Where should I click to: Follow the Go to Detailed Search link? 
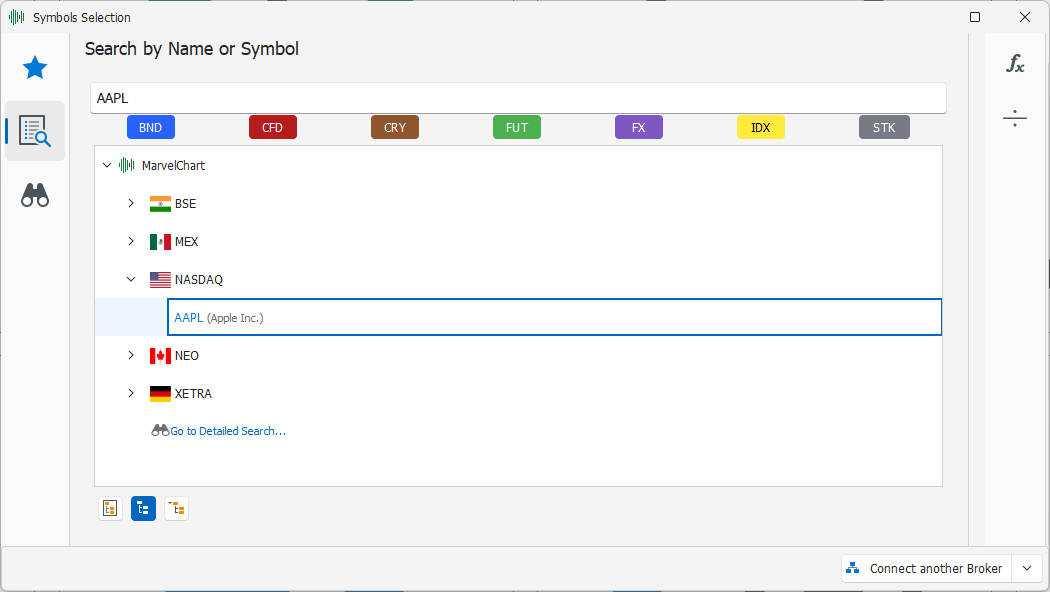[228, 431]
